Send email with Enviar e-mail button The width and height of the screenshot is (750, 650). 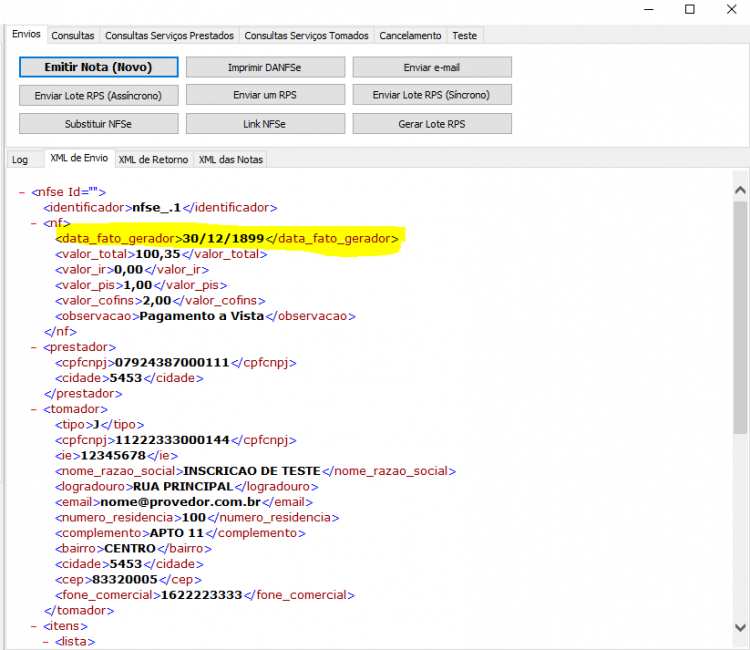click(x=432, y=67)
